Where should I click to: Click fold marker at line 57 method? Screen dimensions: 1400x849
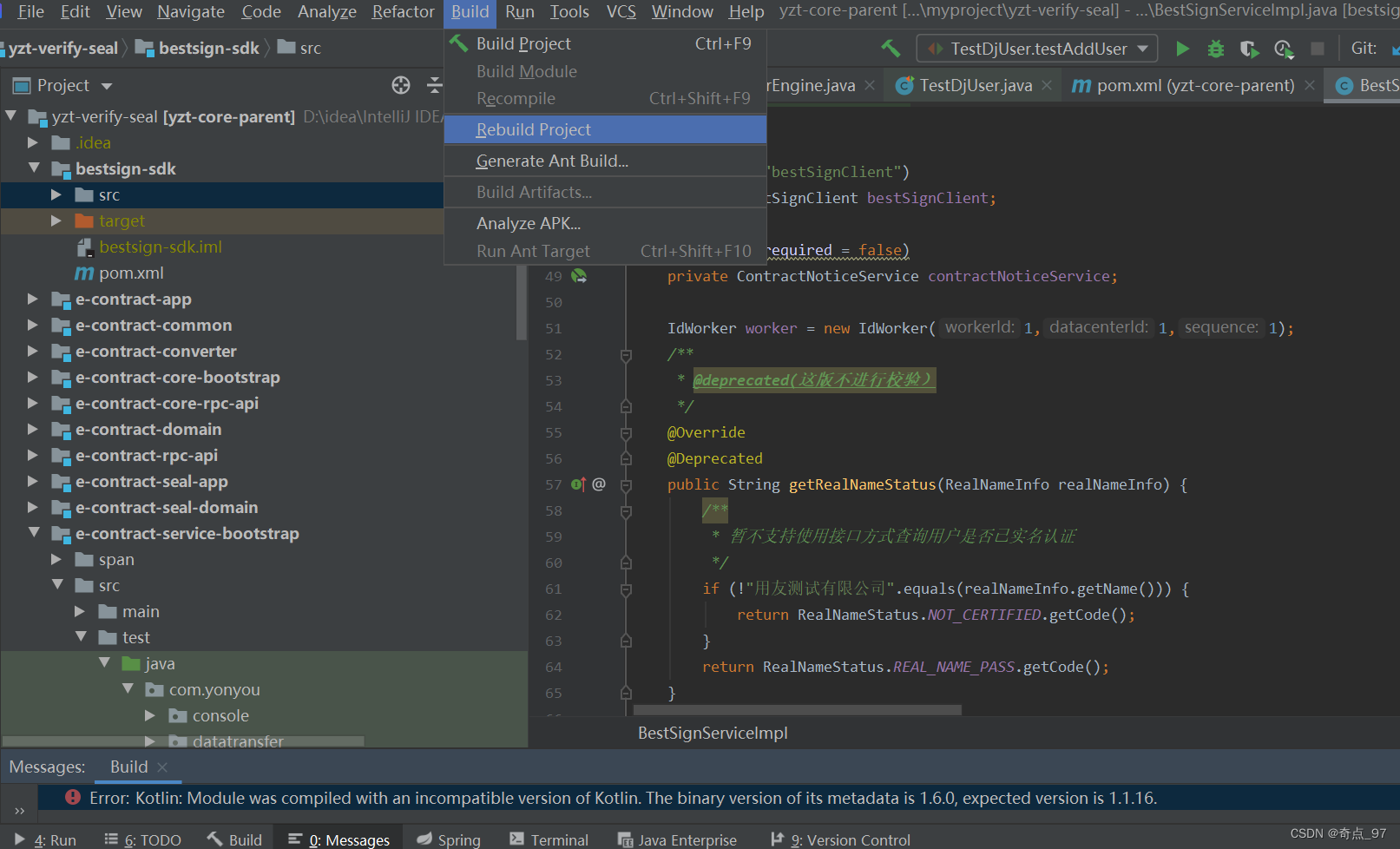pyautogui.click(x=626, y=484)
